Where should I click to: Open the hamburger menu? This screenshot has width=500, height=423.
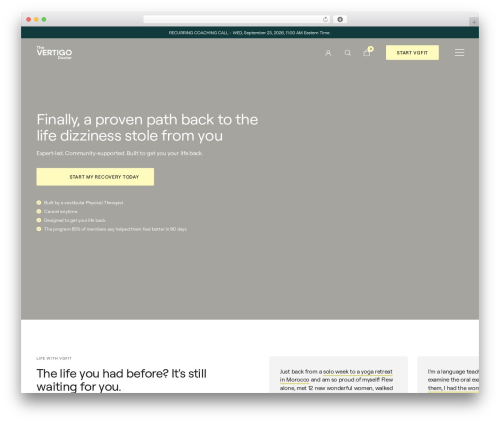459,53
